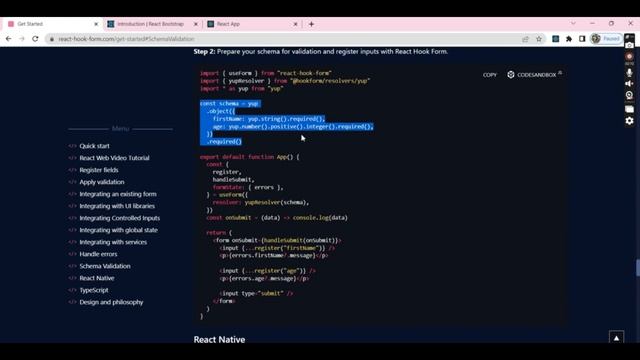Open the tab search dropdown chevron
The image size is (640, 360).
pos(573,23)
